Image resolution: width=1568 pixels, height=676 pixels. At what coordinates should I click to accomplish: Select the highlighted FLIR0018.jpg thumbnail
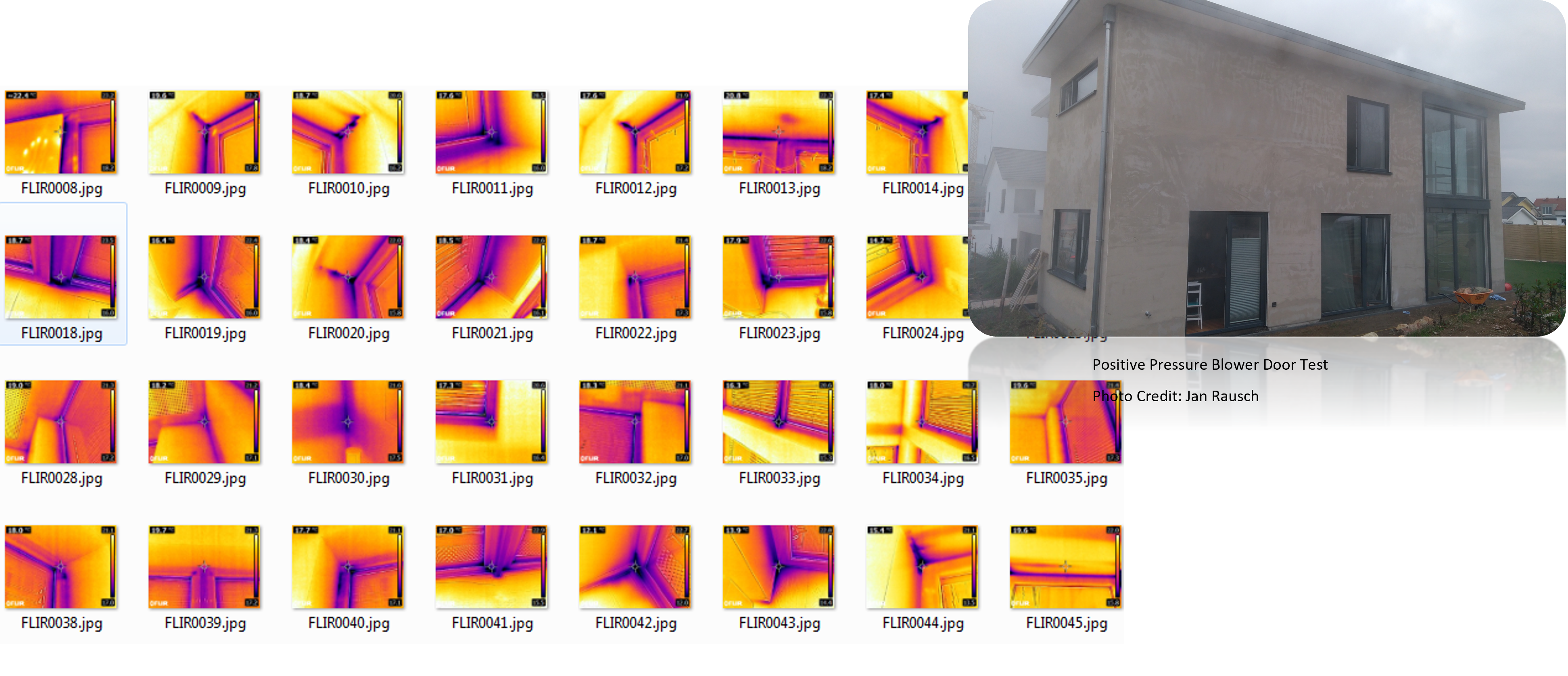coord(61,277)
